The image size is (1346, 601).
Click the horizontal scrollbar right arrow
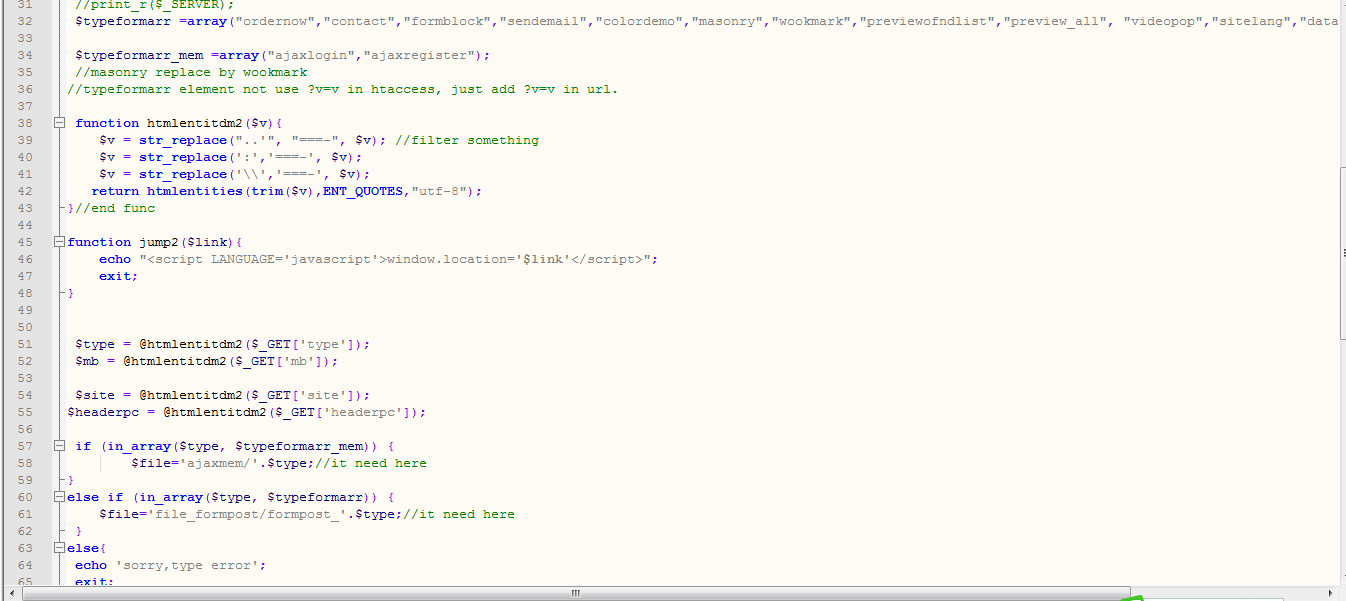pos(1328,593)
